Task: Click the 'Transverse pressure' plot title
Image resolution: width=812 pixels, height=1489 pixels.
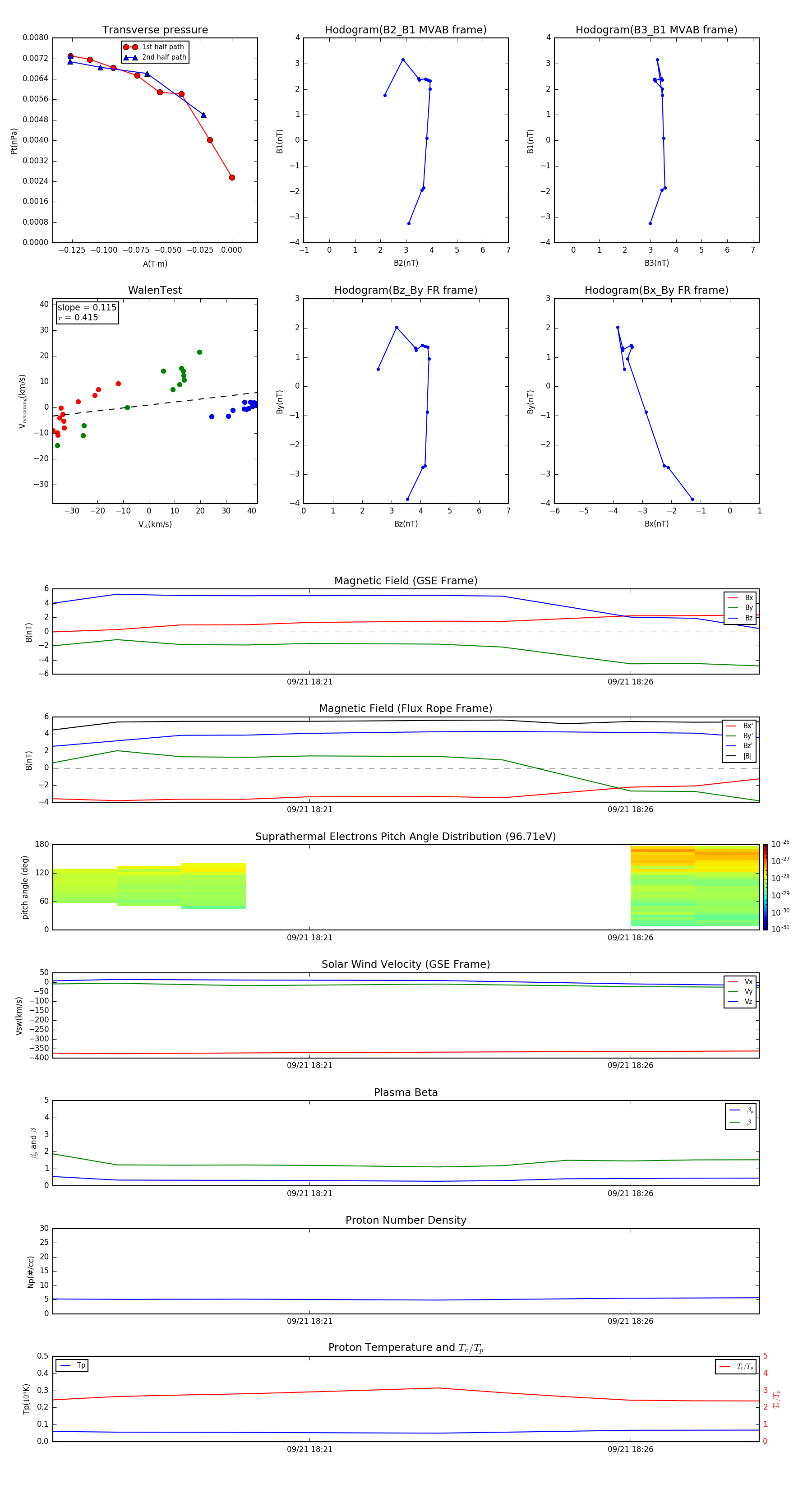Action: click(x=155, y=30)
